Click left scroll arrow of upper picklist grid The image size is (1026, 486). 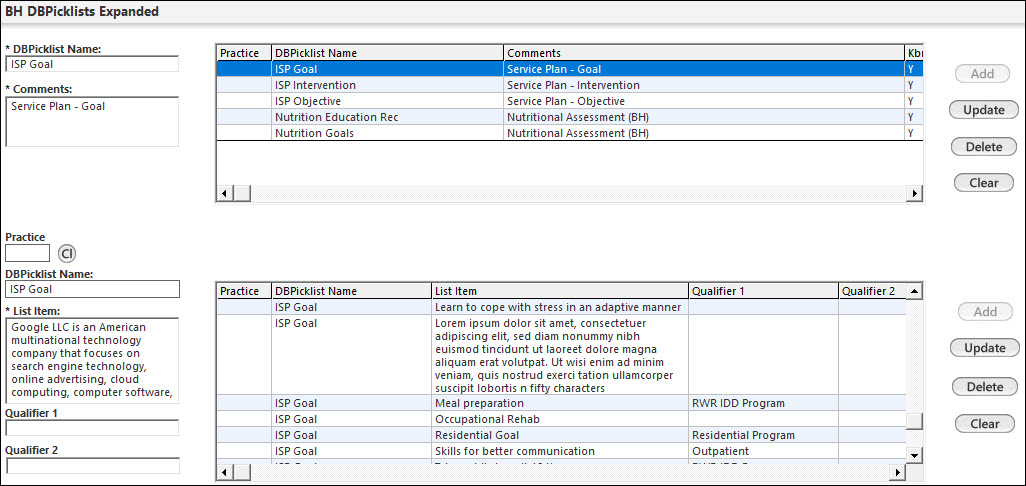[x=224, y=193]
